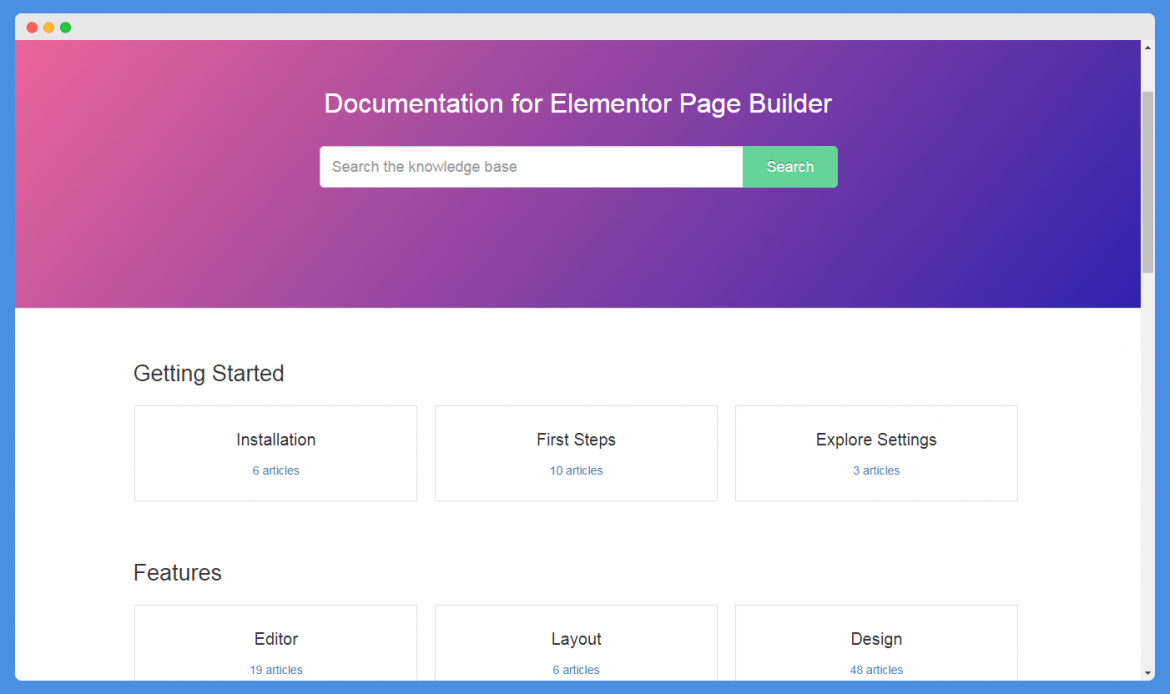The height and width of the screenshot is (694, 1170).
Task: Click the '6 articles' text under Layout
Action: pos(576,670)
